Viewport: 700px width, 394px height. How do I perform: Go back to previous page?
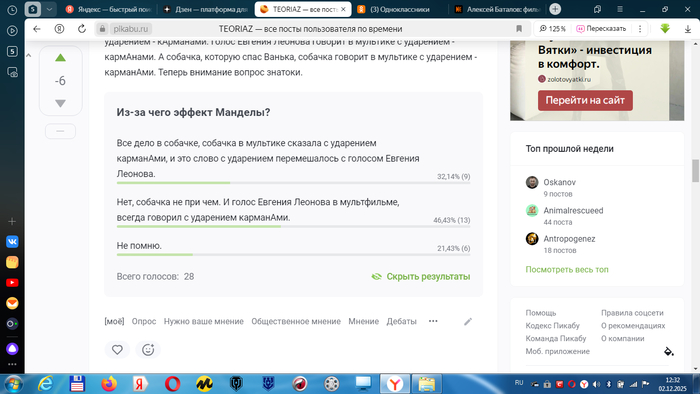point(37,29)
